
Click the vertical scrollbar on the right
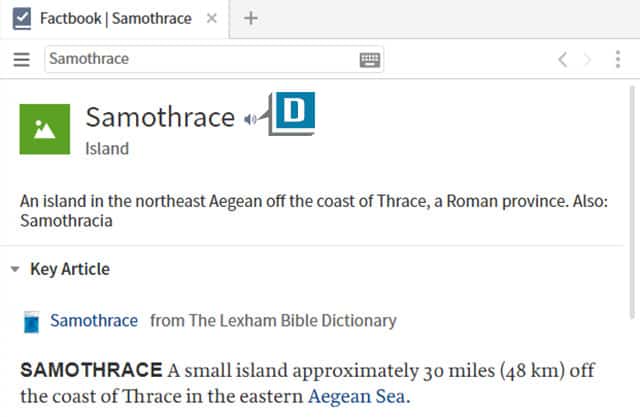pyautogui.click(x=631, y=200)
